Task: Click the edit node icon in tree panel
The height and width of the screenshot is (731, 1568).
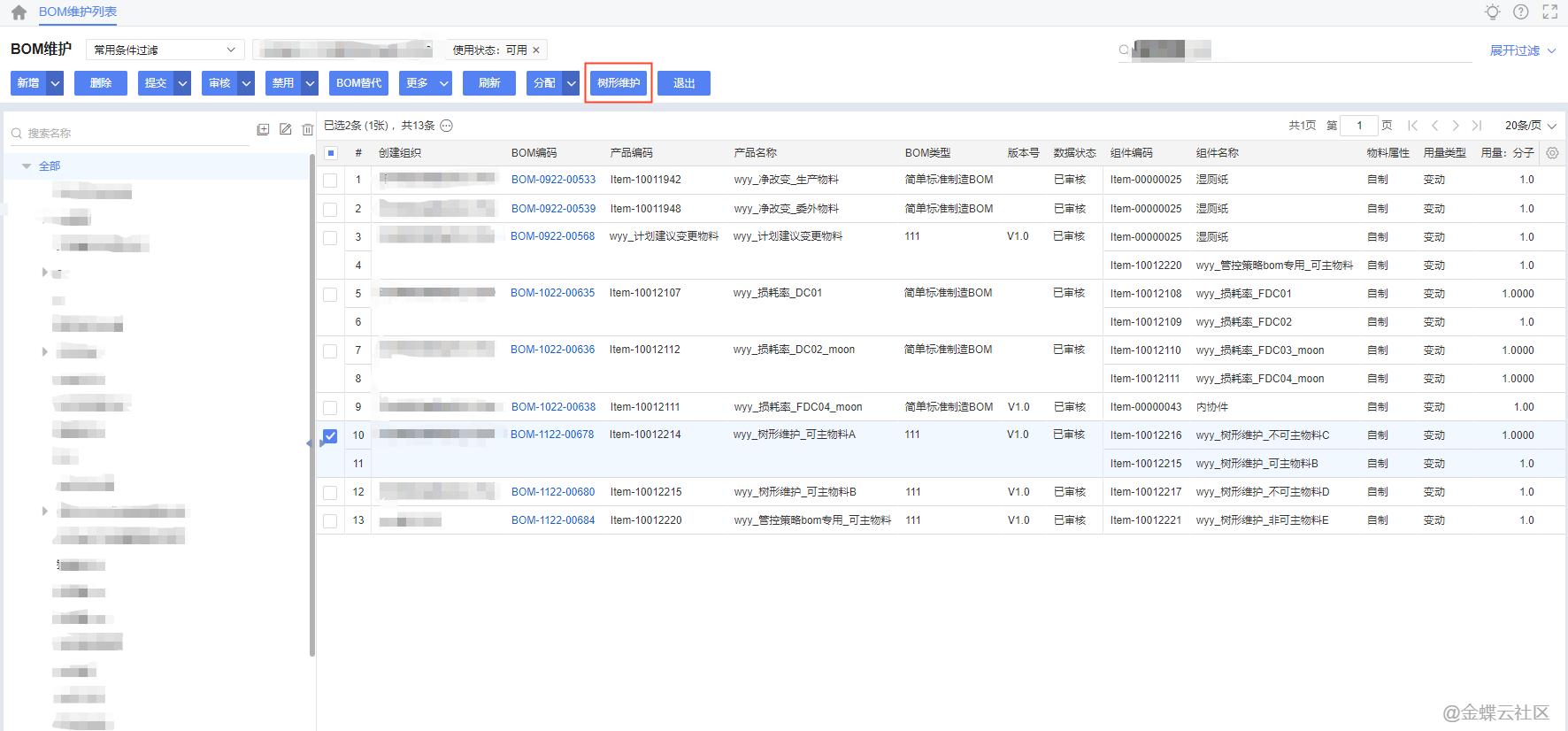Action: 285,130
